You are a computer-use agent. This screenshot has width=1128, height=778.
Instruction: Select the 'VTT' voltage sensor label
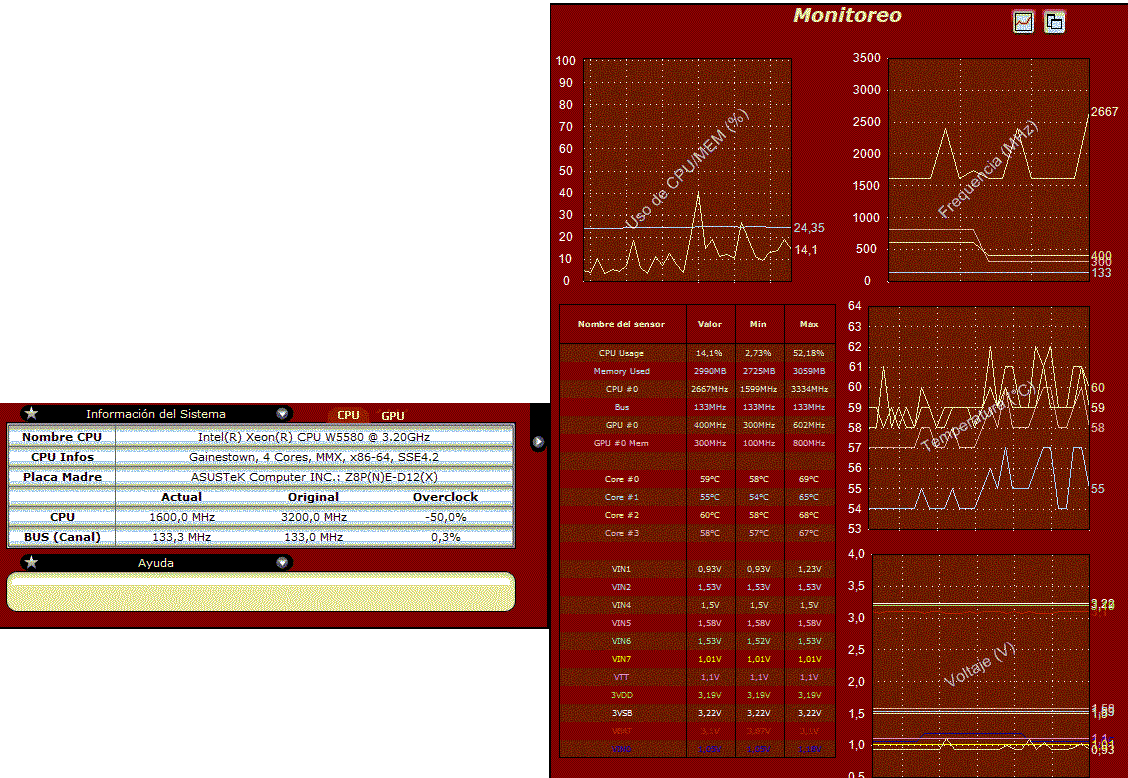[x=622, y=677]
